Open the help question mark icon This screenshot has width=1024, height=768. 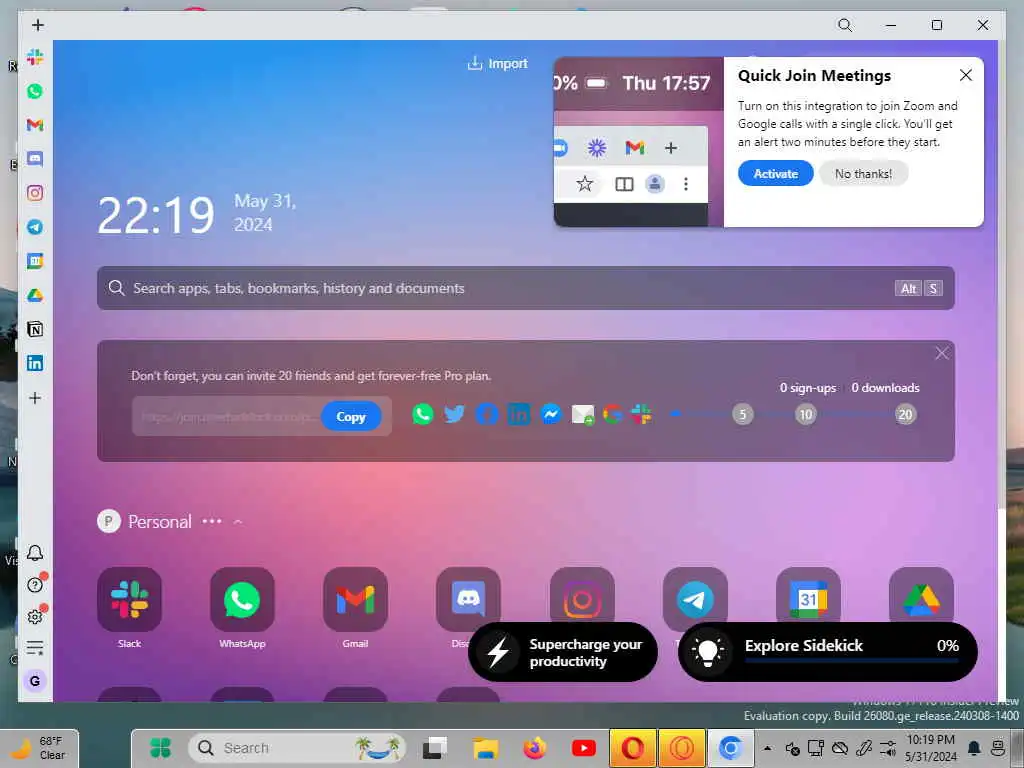click(x=35, y=584)
